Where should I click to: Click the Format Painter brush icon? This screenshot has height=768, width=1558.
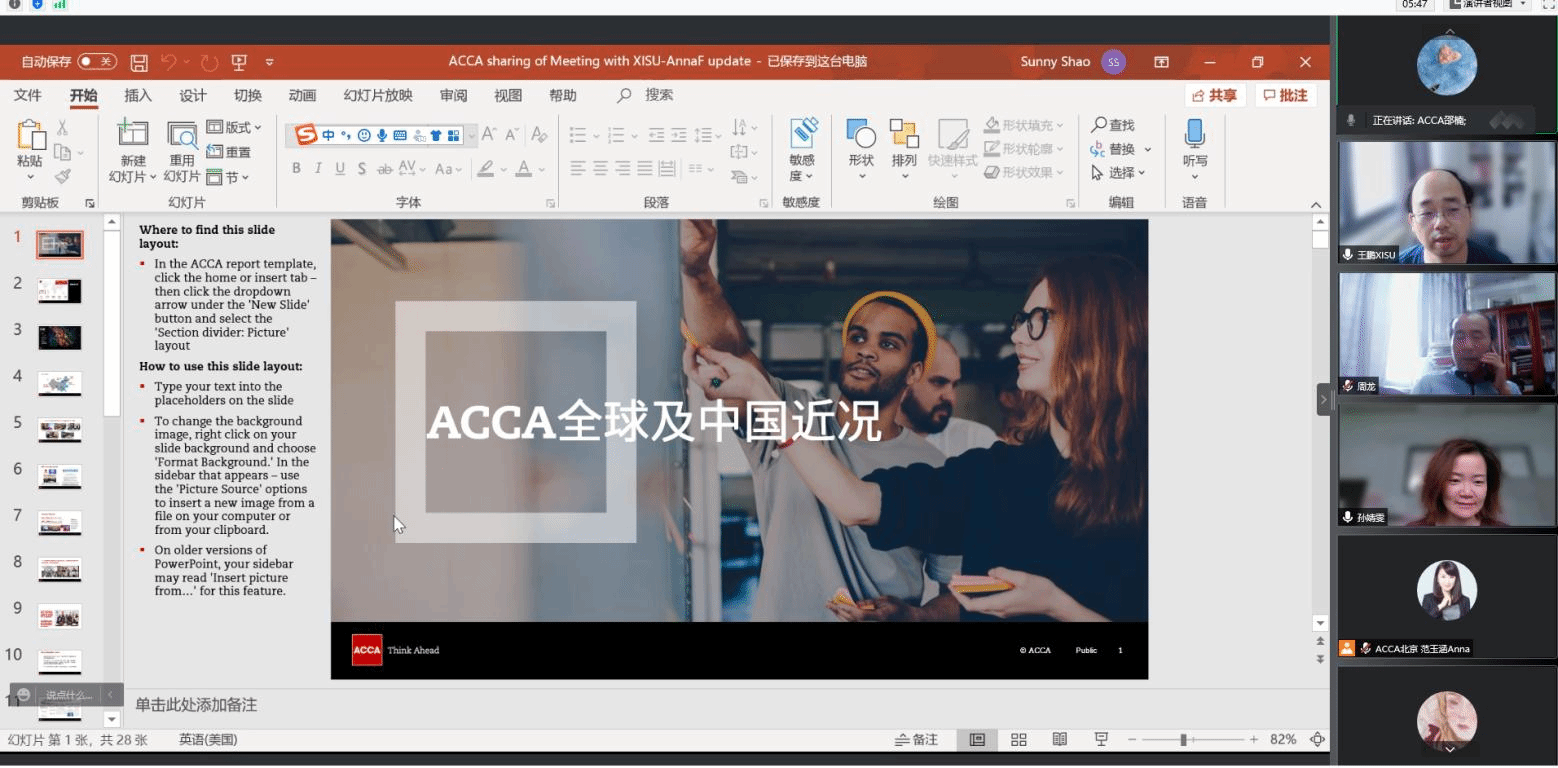(63, 177)
